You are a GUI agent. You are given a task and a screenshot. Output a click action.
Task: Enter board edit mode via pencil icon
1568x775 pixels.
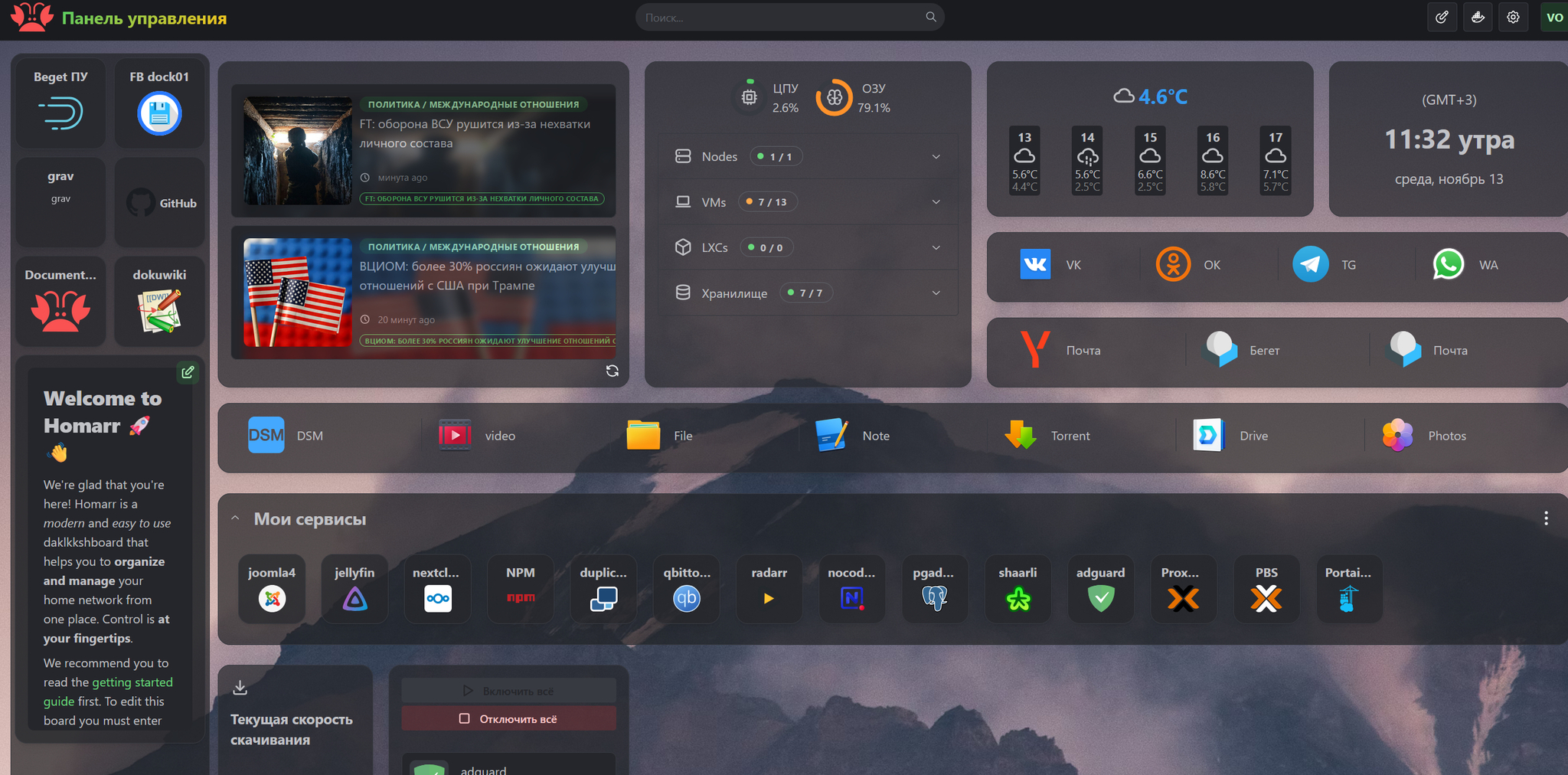1442,17
